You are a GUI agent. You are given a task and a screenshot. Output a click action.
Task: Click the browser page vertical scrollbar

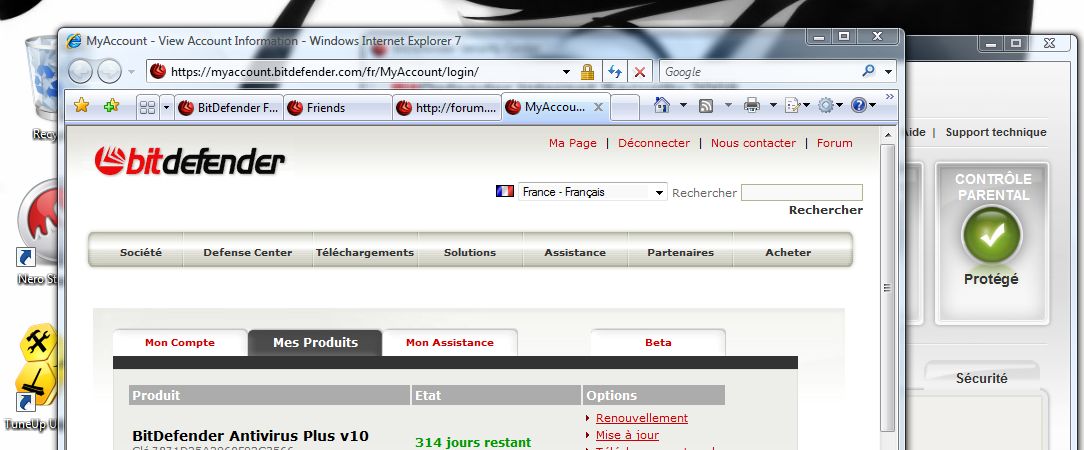coord(888,288)
